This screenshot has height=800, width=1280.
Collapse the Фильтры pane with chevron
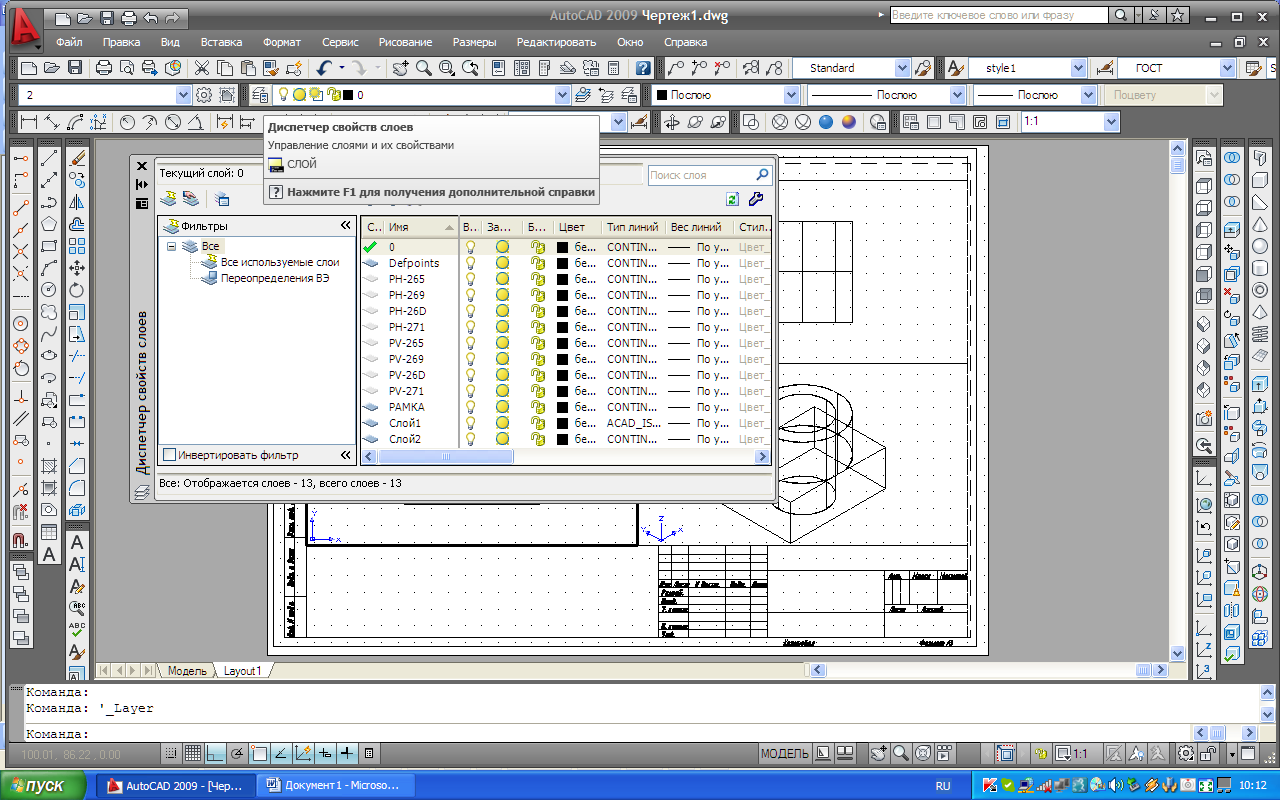pyautogui.click(x=346, y=226)
